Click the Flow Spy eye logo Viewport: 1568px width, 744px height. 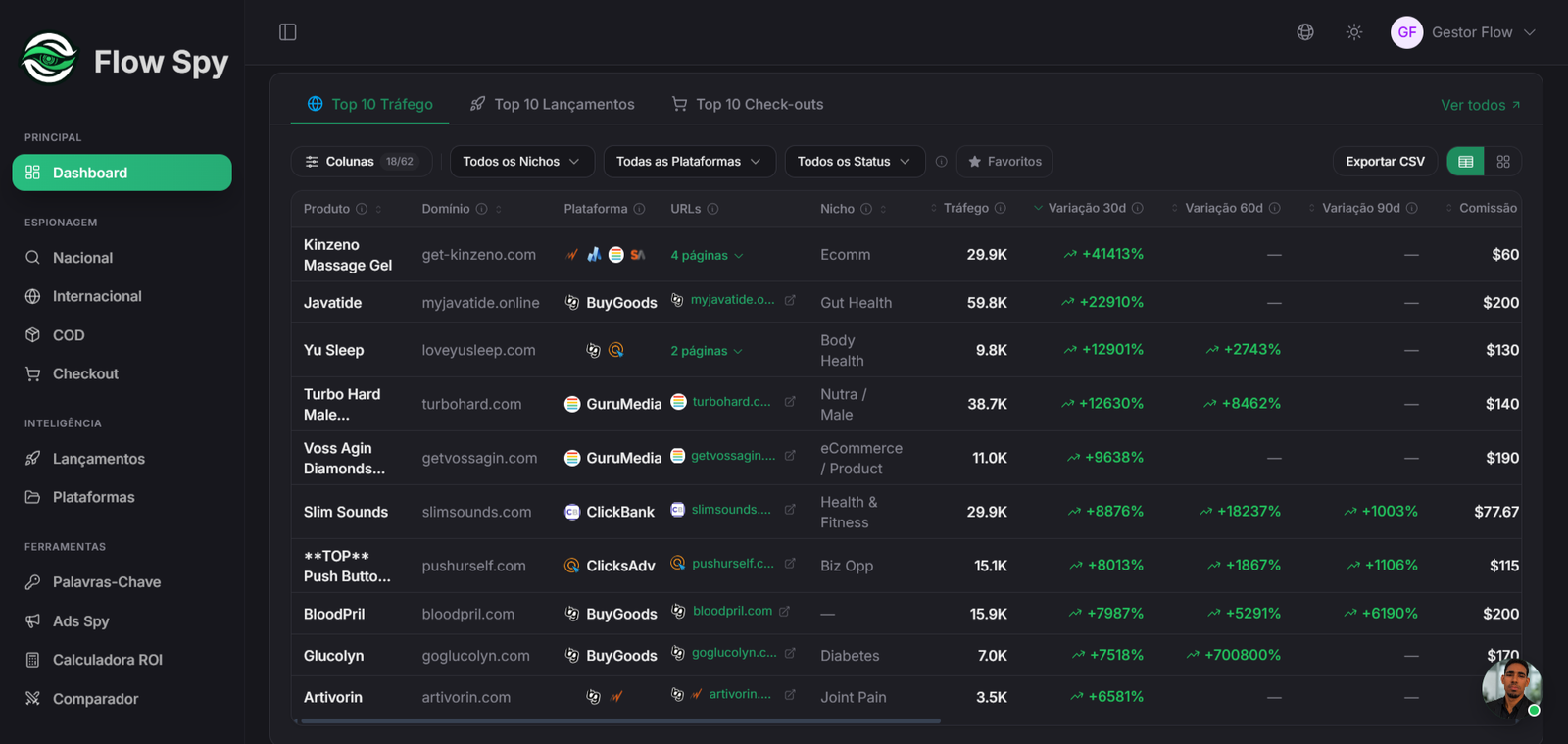[49, 59]
